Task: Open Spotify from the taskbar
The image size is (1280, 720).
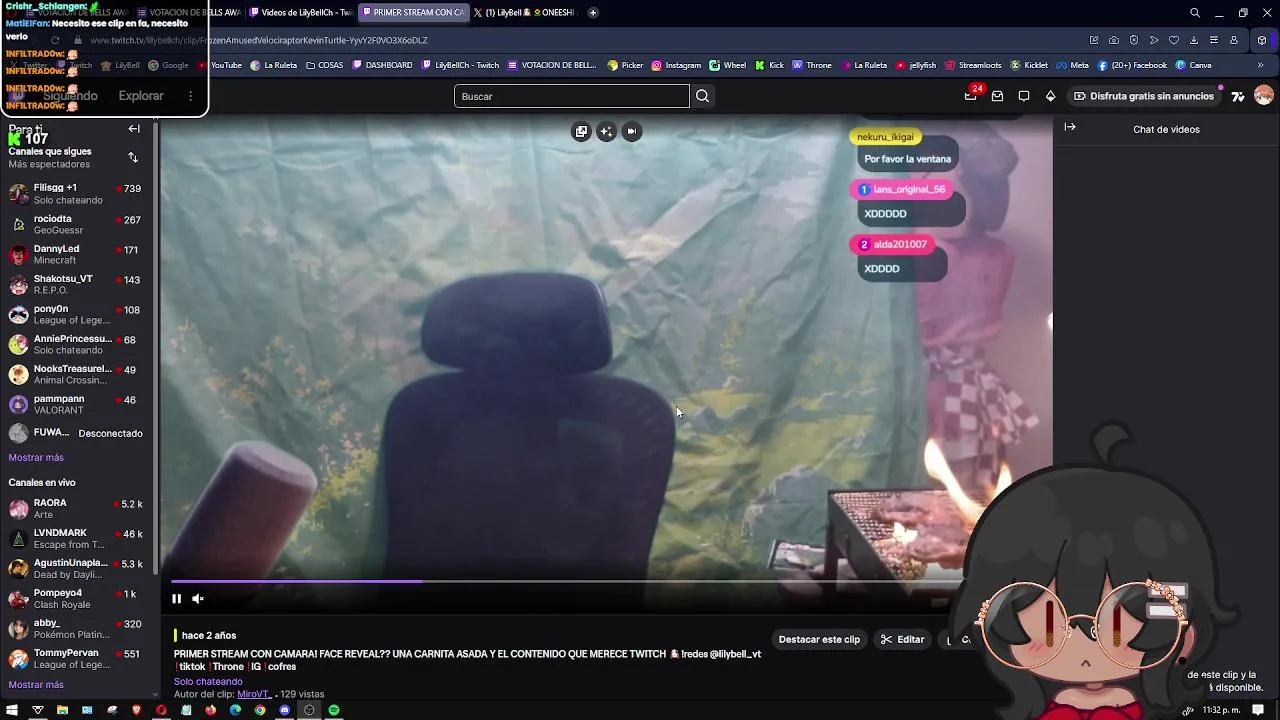Action: [334, 710]
